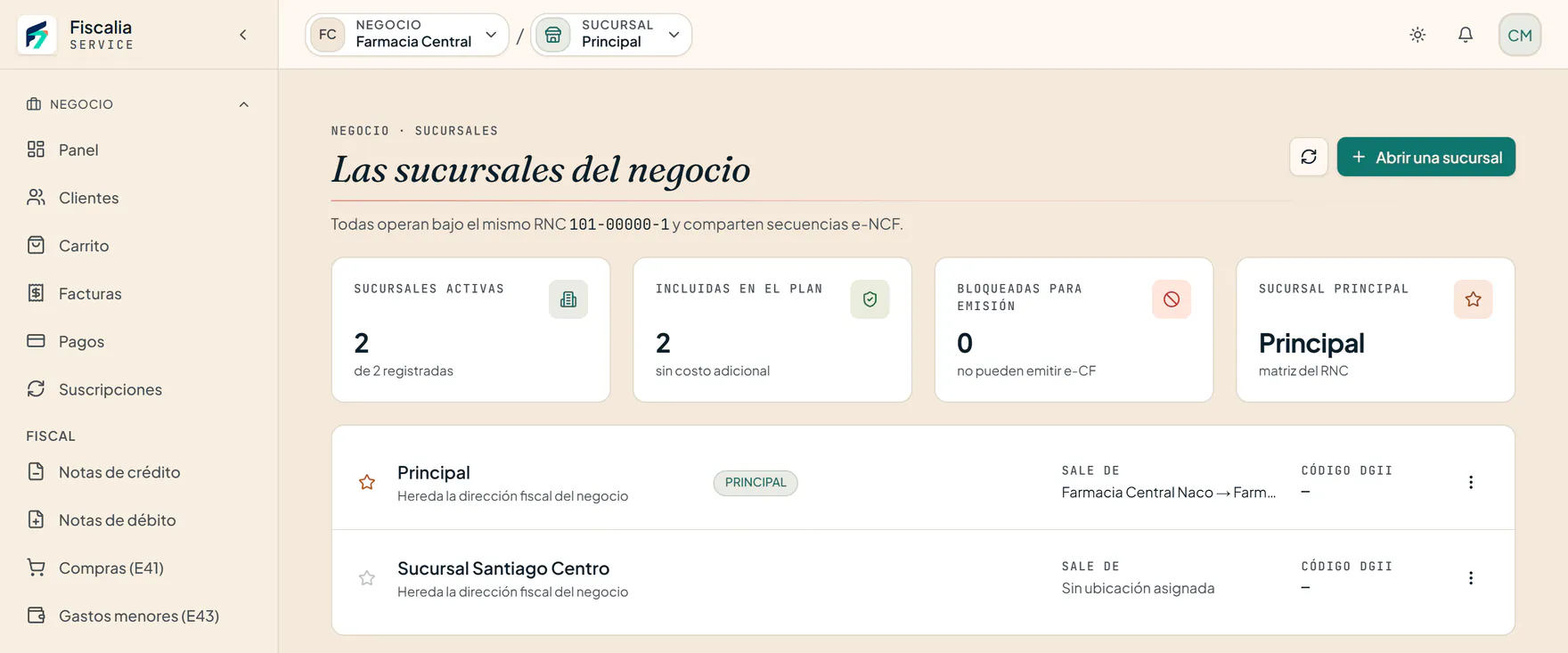Click the PRINCIPAL badge

[x=755, y=483]
